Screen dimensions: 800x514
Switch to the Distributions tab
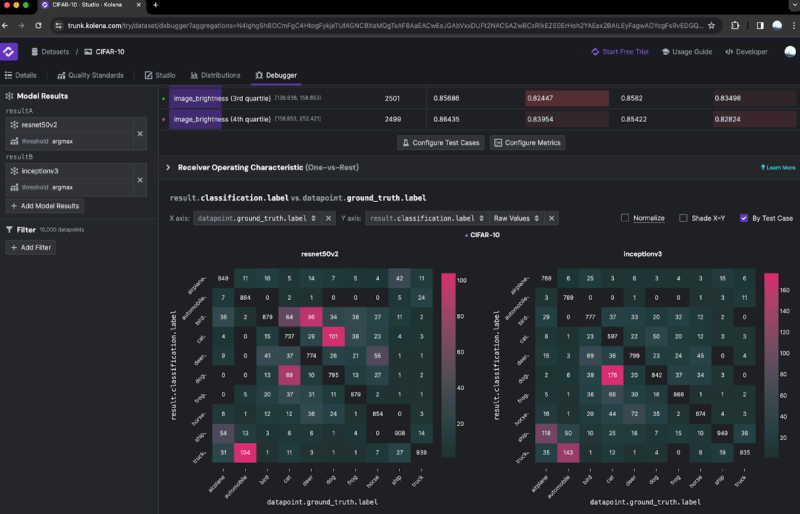(x=214, y=75)
